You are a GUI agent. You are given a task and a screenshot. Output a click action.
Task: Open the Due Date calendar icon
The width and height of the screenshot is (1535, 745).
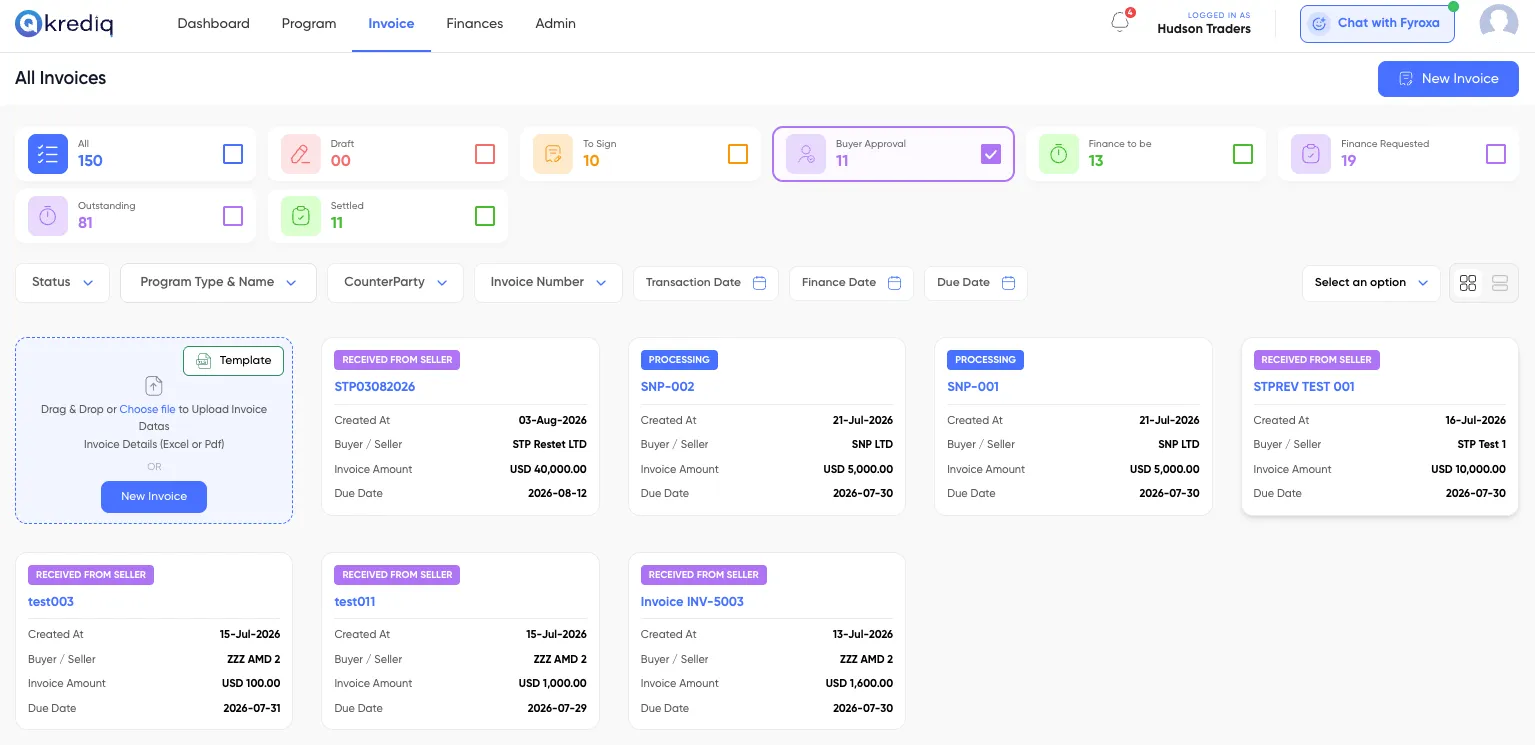pos(1008,283)
